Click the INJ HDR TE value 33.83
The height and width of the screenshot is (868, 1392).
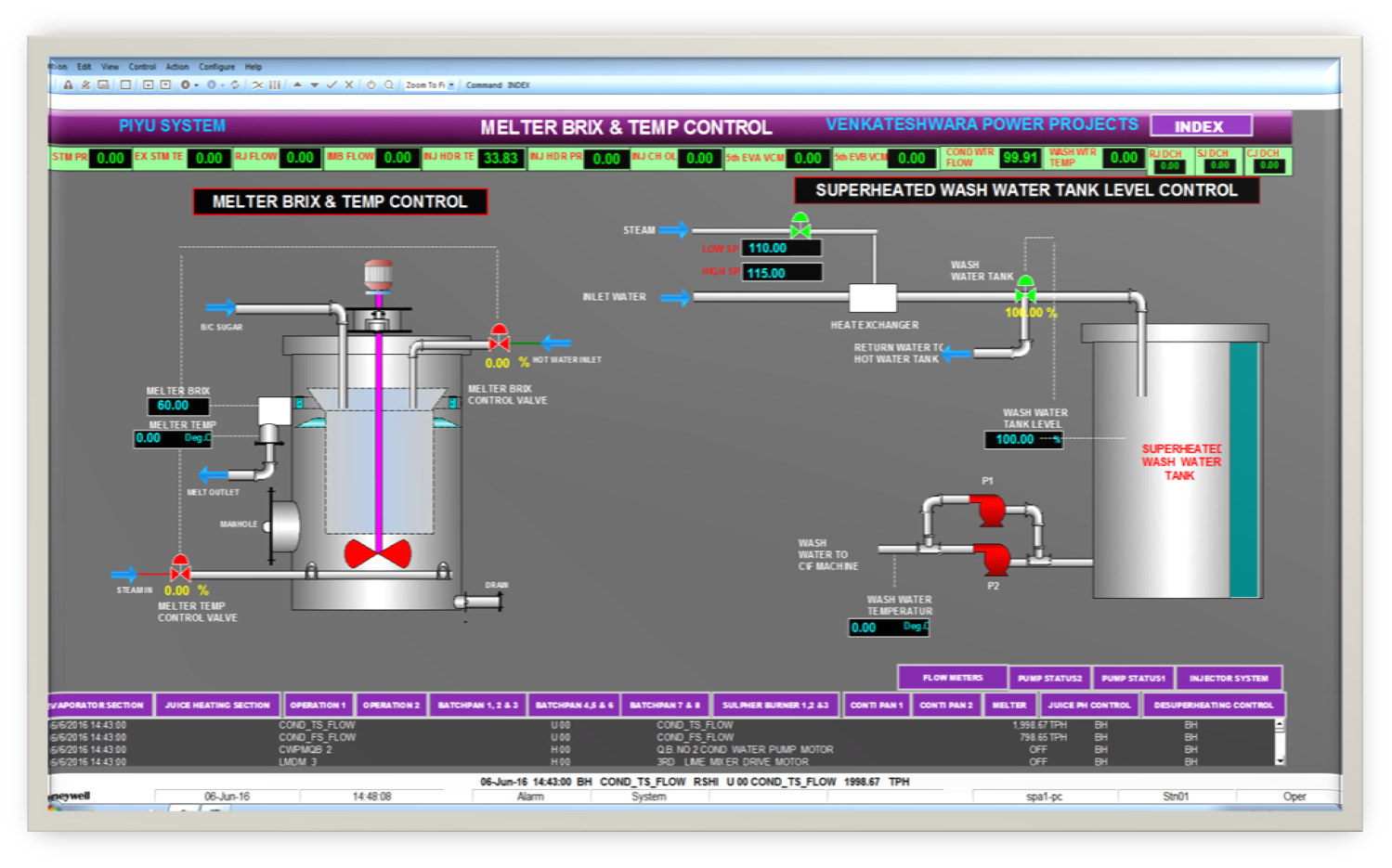501,158
